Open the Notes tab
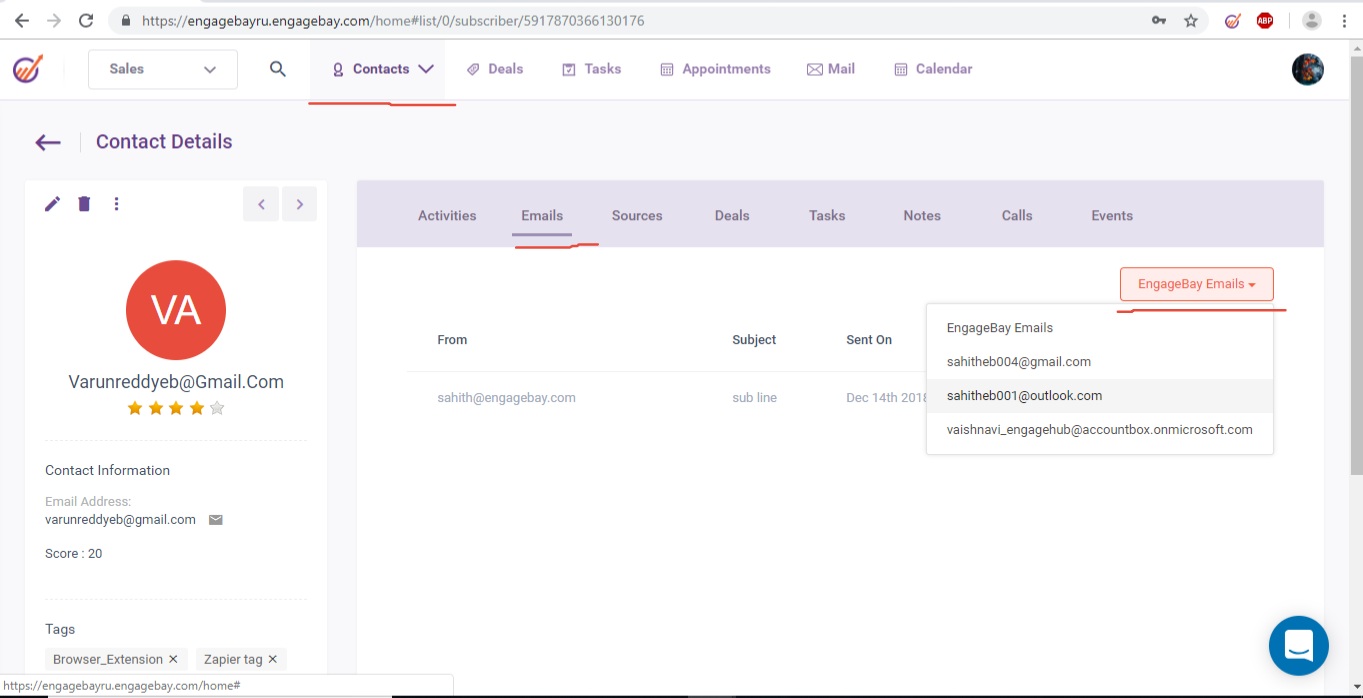This screenshot has width=1363, height=698. [921, 216]
